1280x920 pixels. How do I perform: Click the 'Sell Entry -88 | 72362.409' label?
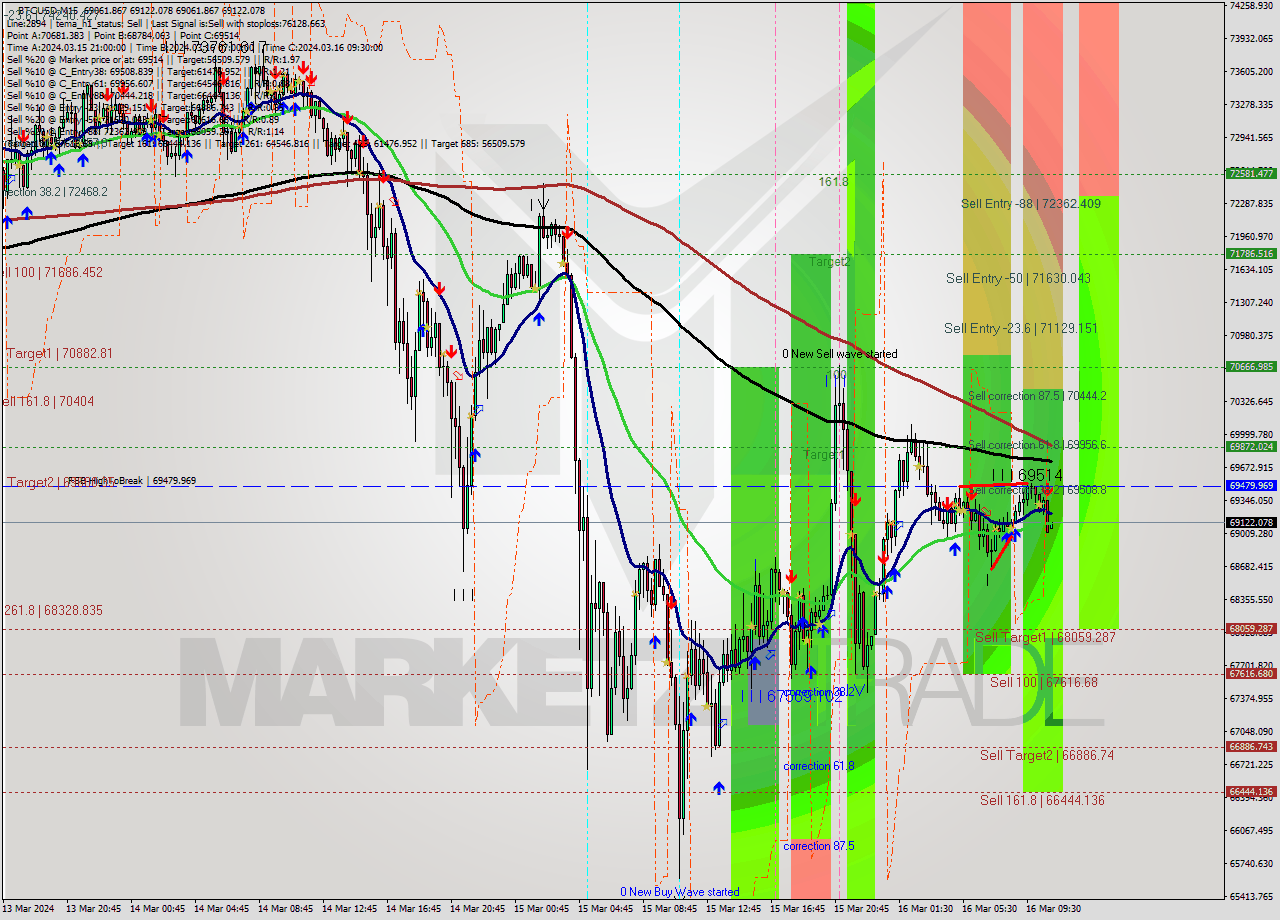1031,204
